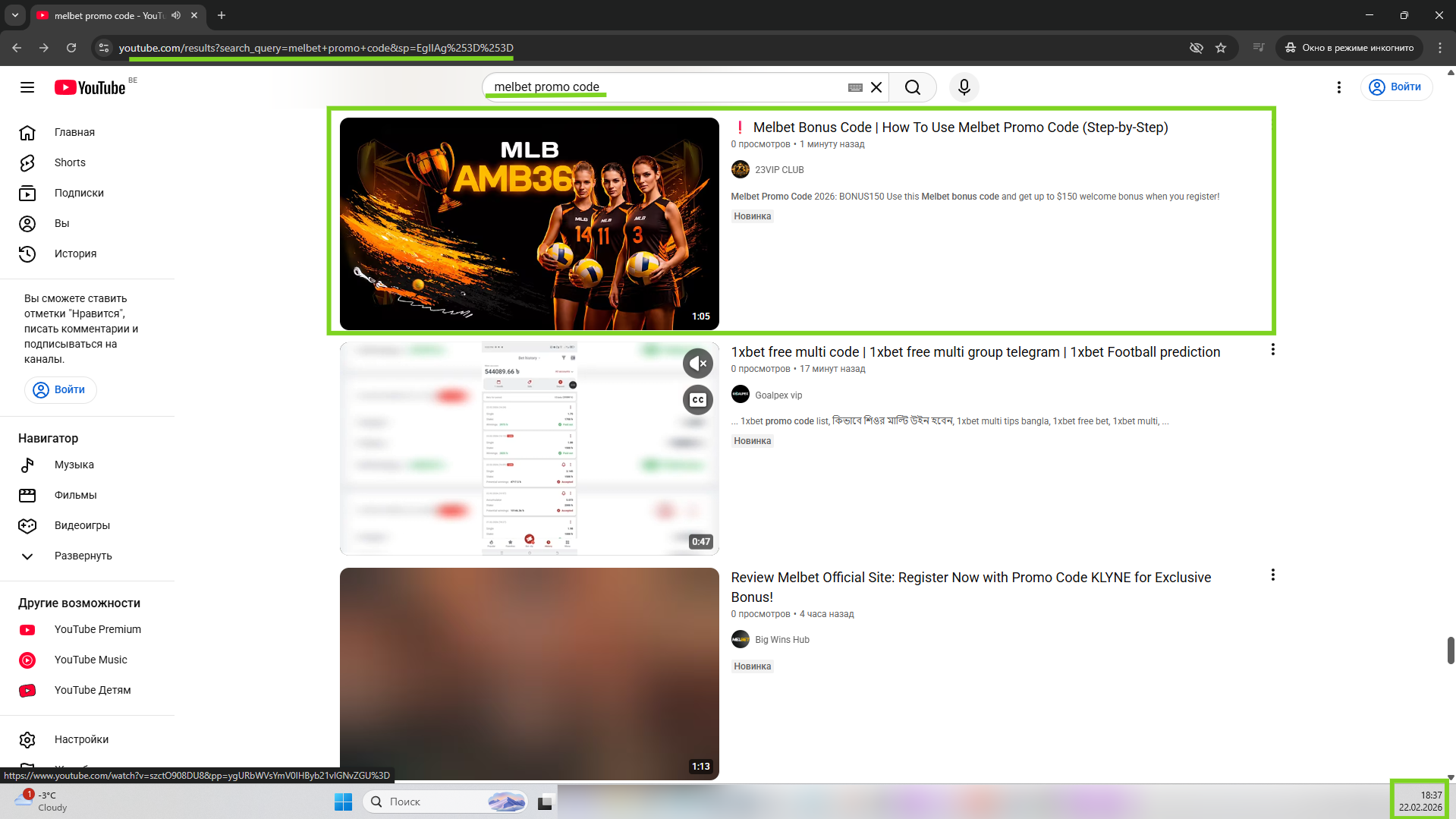Mute the tab via the speaker icon
This screenshot has height=819, width=1456.
tap(176, 15)
